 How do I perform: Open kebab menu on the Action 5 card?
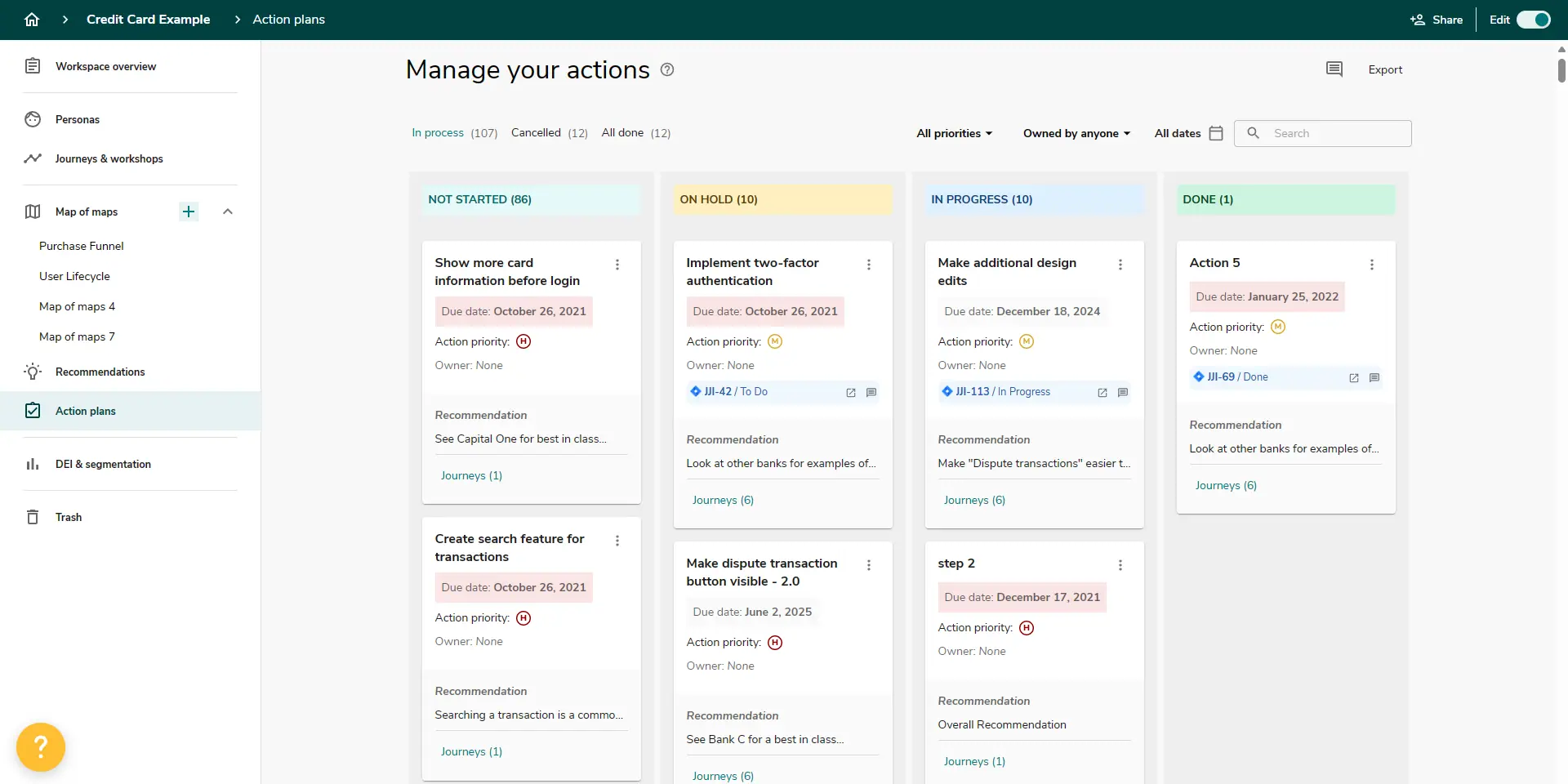point(1372,264)
